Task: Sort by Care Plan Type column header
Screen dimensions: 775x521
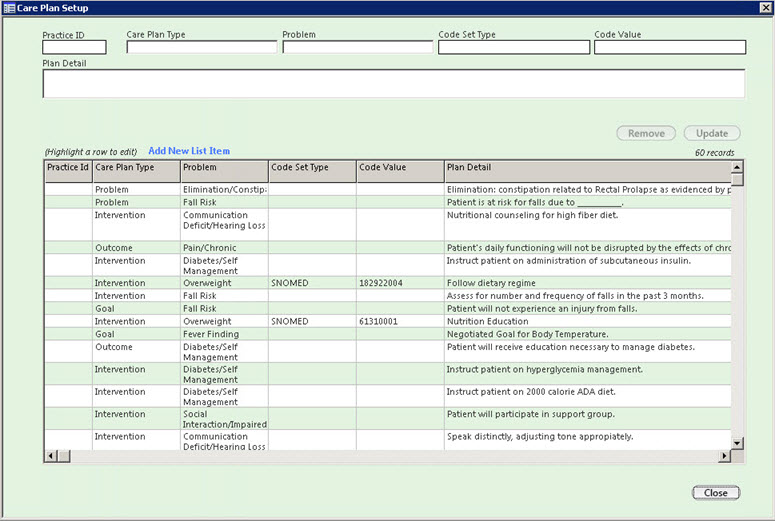Action: 136,171
